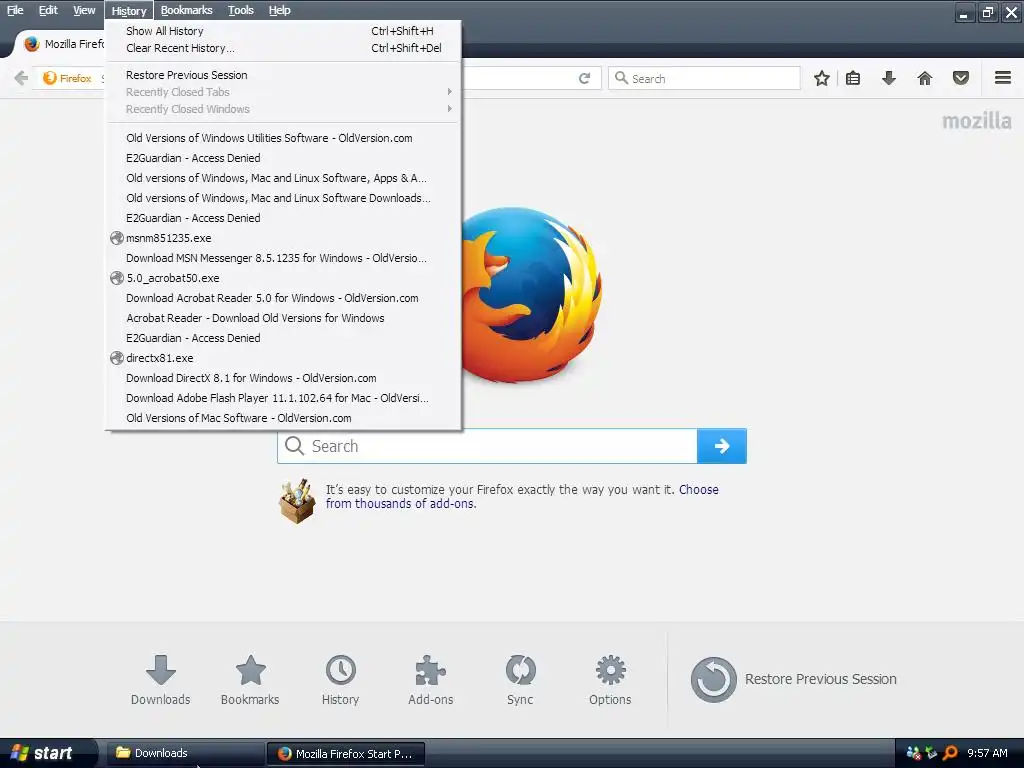Open the msnm851235.exe history entry
The height and width of the screenshot is (768, 1024).
pyautogui.click(x=283, y=238)
